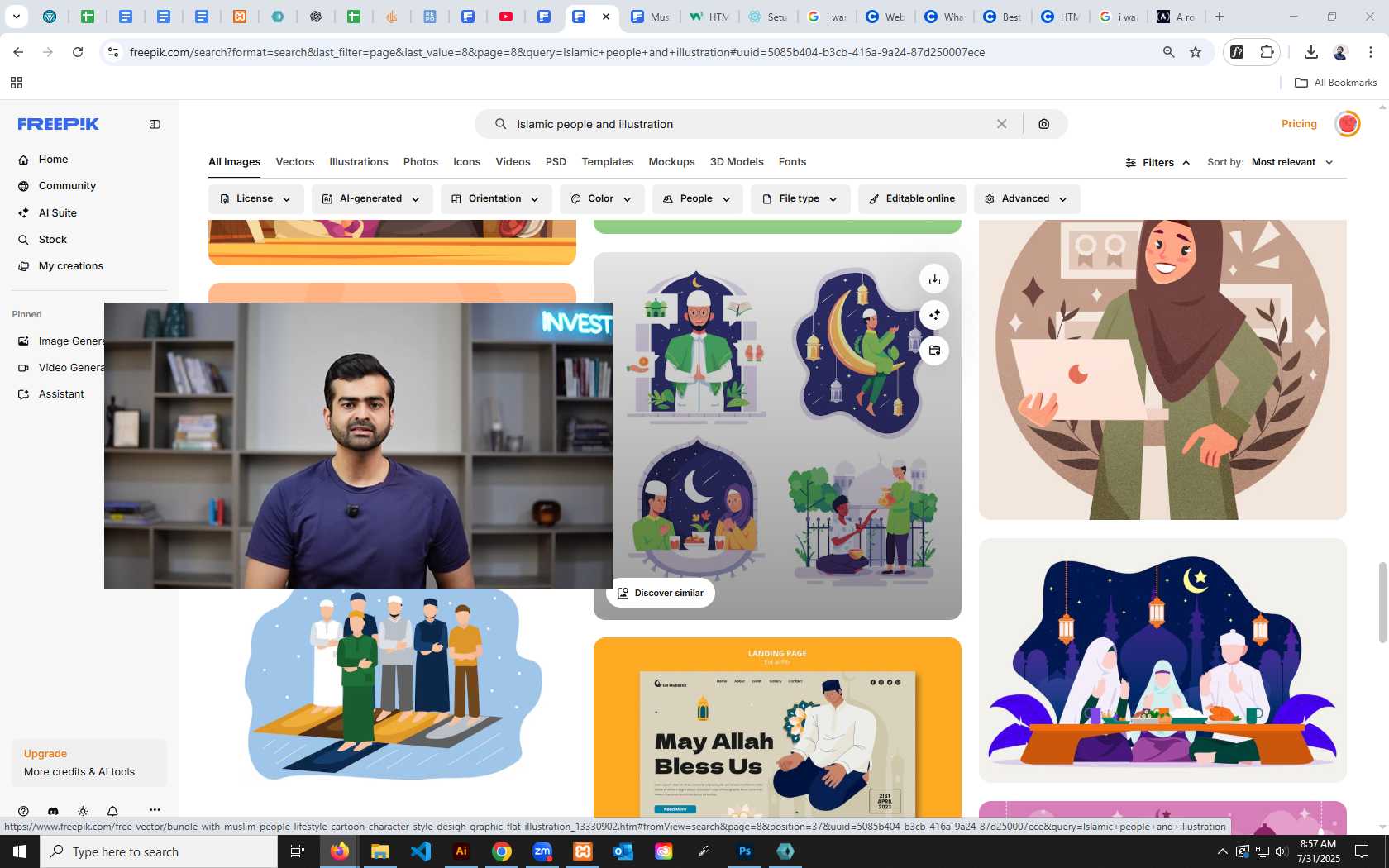Open the Pricing link

point(1299,124)
